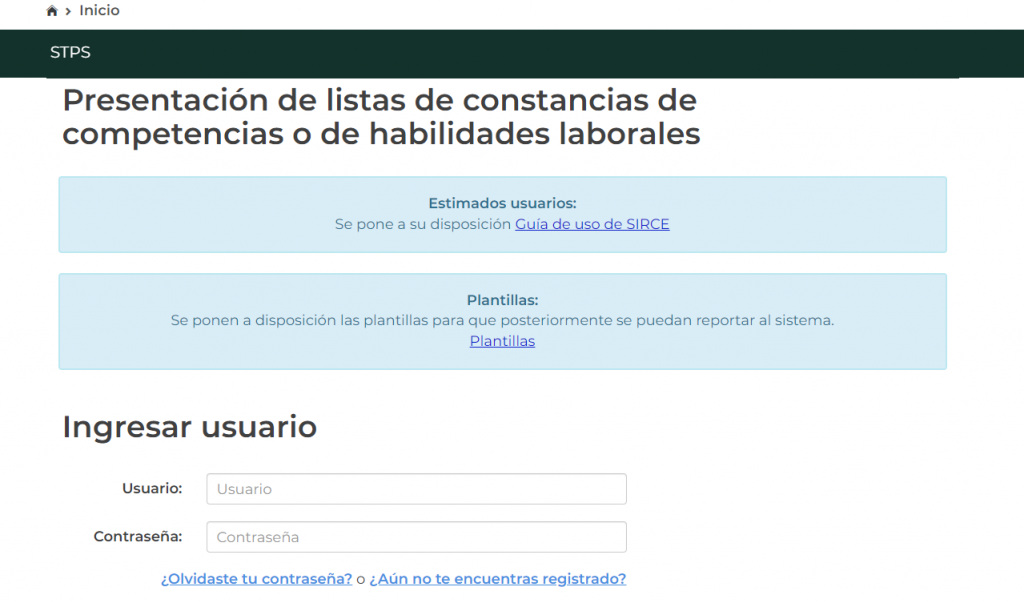
Task: Open the Plantillas download link
Action: (502, 341)
